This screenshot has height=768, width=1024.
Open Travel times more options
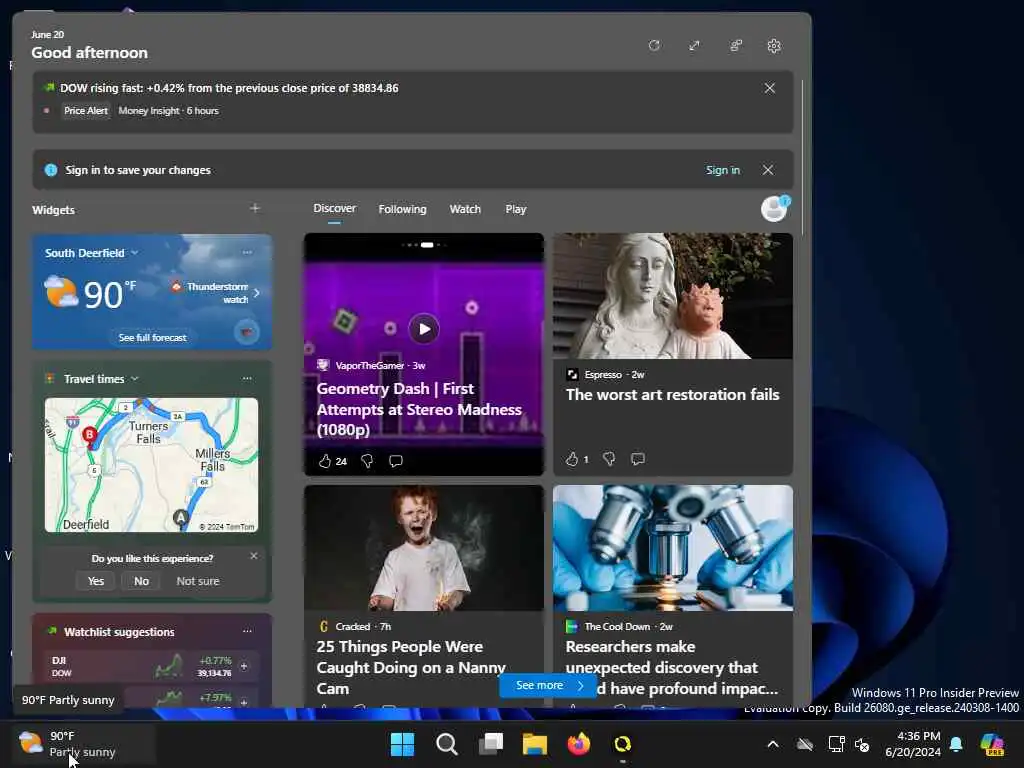(x=247, y=378)
